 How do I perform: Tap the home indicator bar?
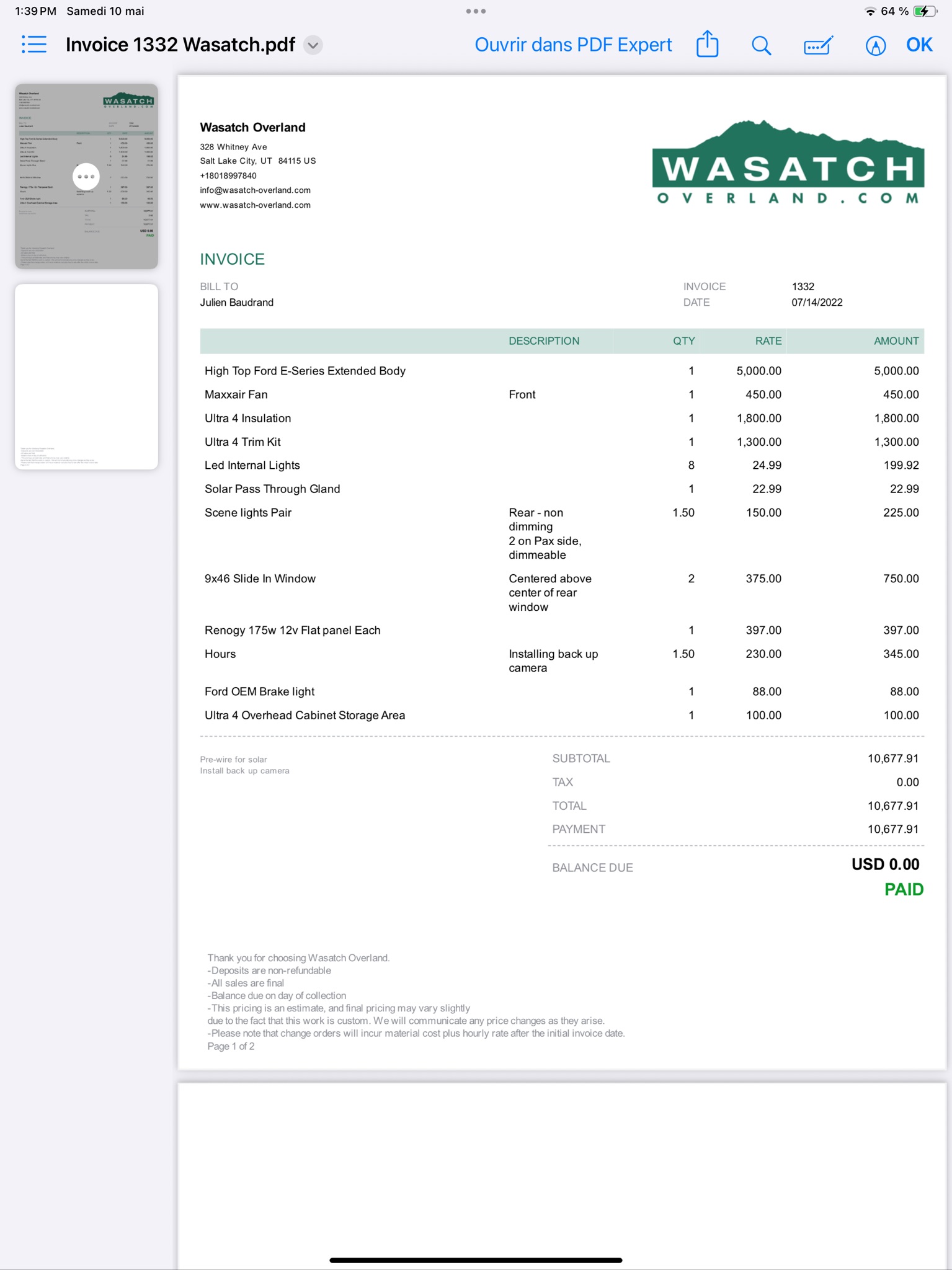point(476,1259)
